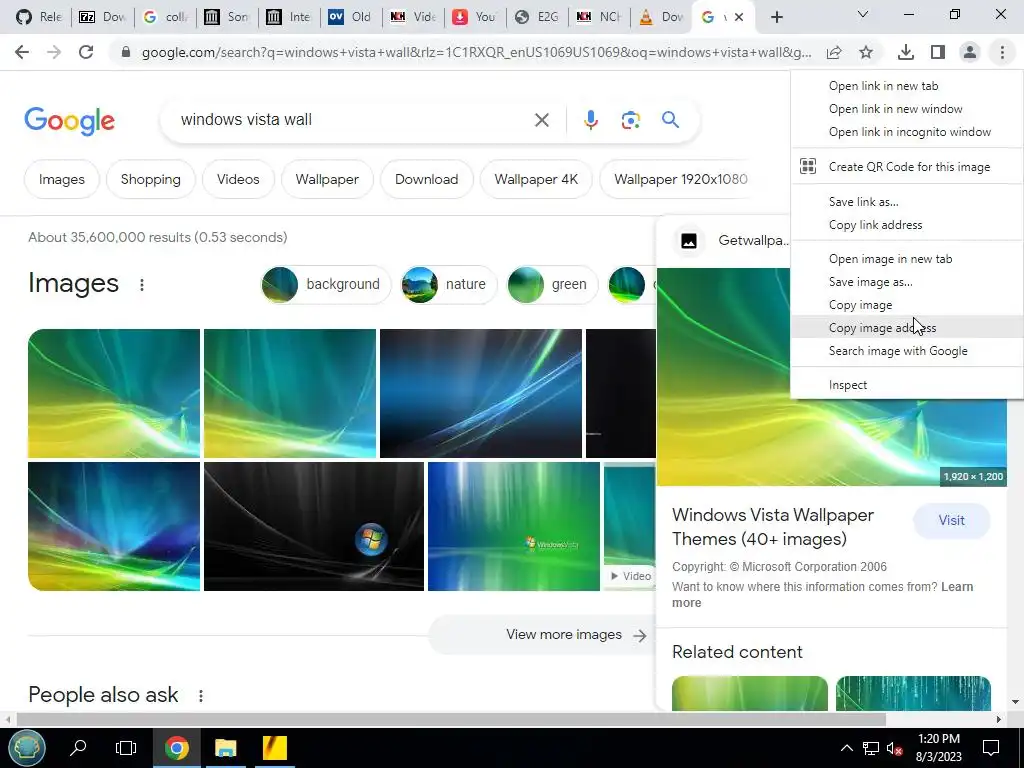Go back with the browser back arrow
The height and width of the screenshot is (768, 1024).
(22, 52)
